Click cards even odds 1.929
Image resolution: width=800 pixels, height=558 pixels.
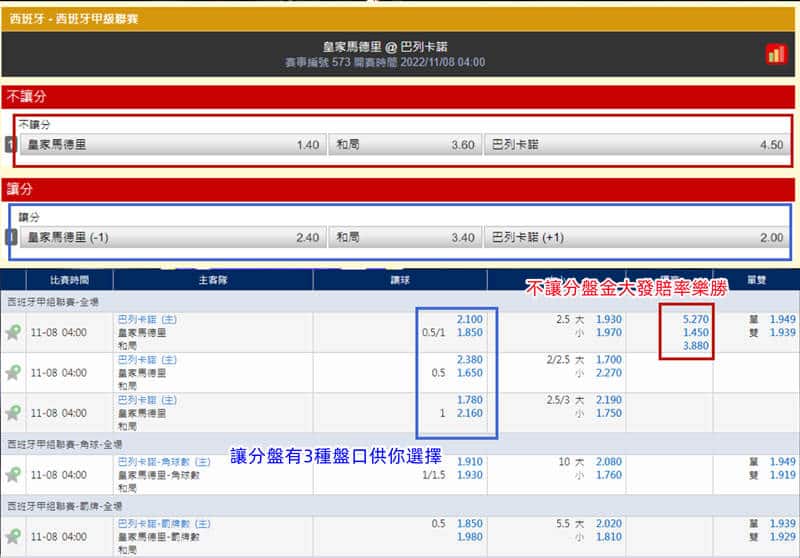782,537
